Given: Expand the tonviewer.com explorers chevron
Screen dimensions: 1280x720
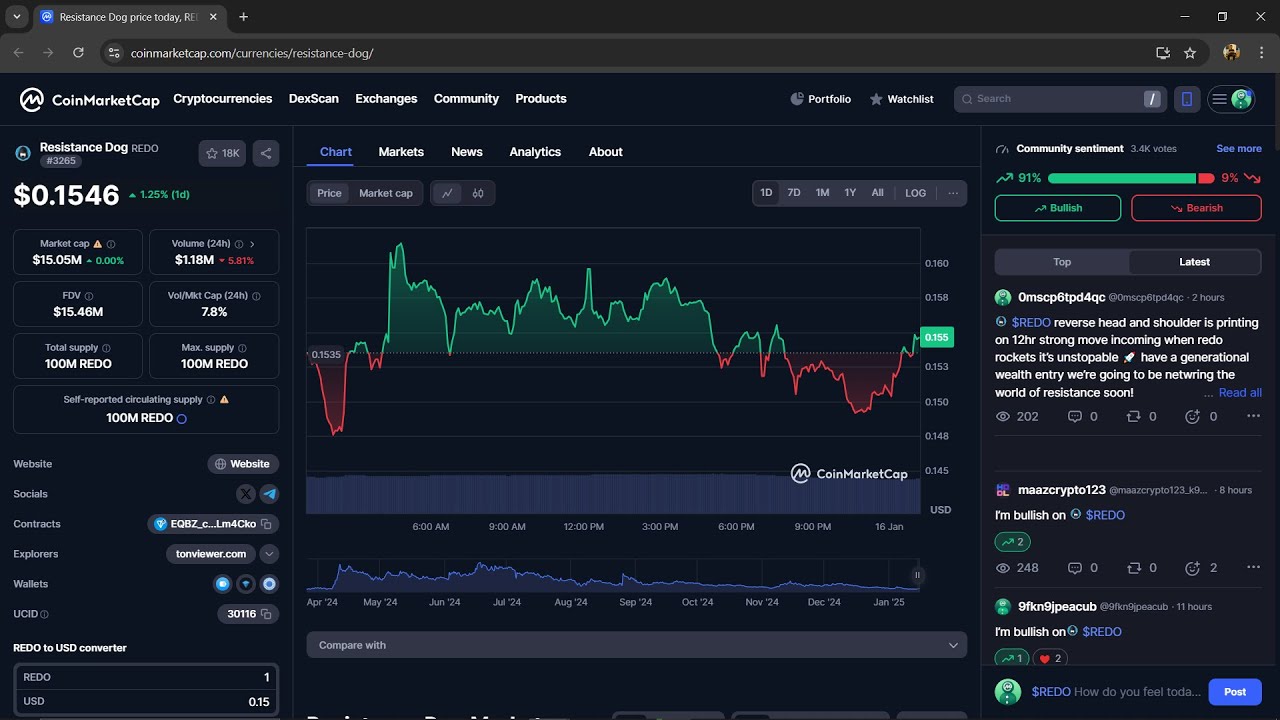Looking at the screenshot, I should 269,554.
